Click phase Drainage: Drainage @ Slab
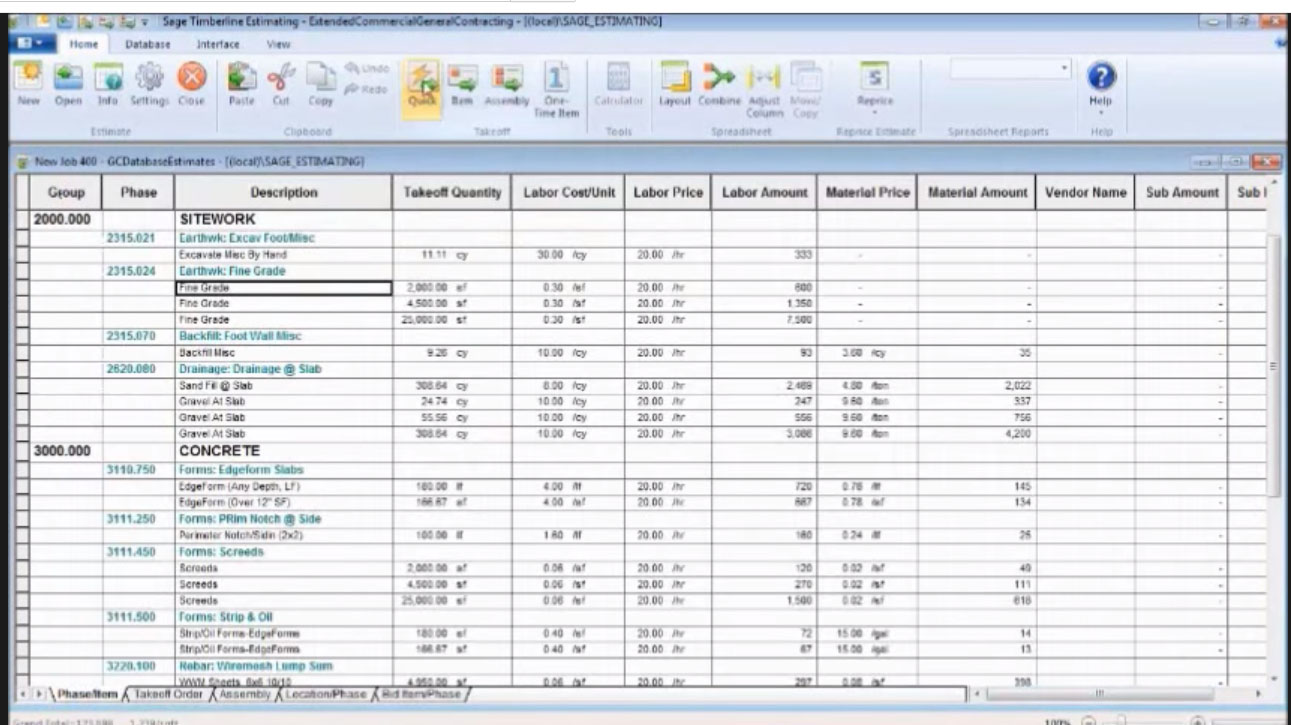 click(x=241, y=369)
